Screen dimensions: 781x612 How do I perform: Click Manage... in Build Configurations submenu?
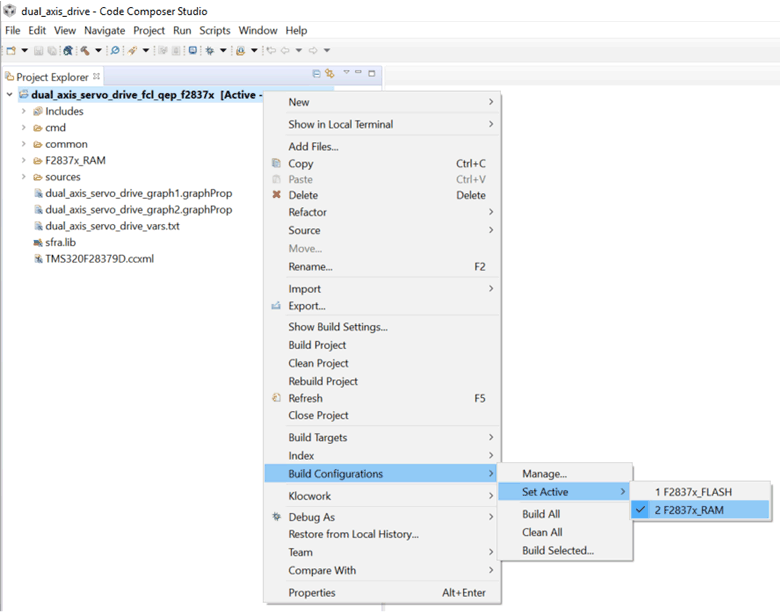[544, 473]
